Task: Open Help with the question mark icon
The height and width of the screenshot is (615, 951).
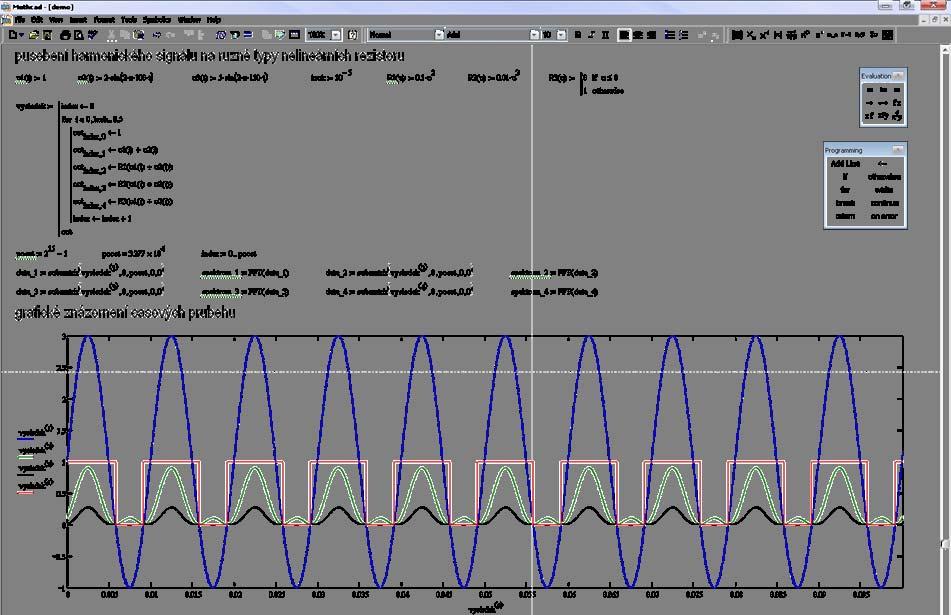Action: [x=352, y=35]
